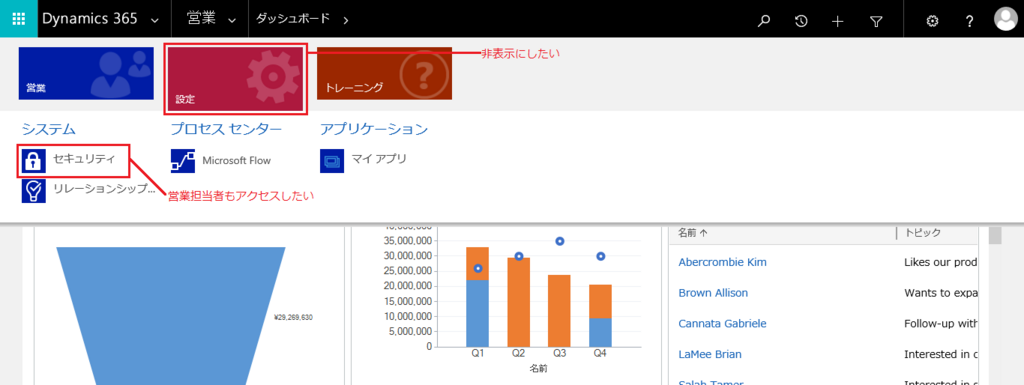Viewport: 1024px width, 385px height.
Task: Select the 設定 red tile
Action: (235, 79)
